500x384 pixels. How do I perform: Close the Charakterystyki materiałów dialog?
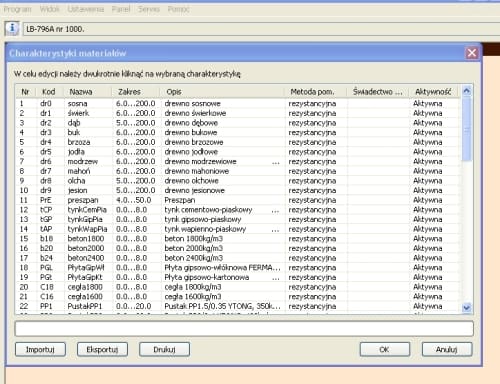472,53
